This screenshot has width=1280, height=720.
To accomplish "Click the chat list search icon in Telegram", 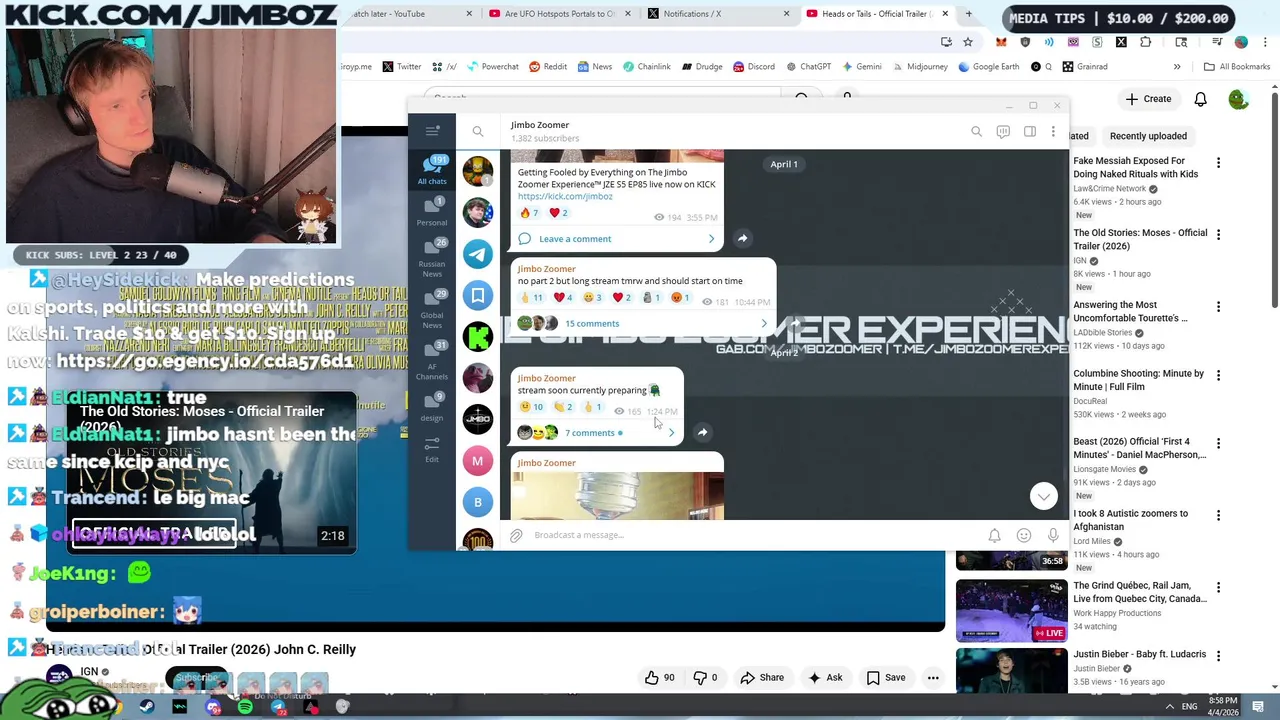I will [x=478, y=131].
